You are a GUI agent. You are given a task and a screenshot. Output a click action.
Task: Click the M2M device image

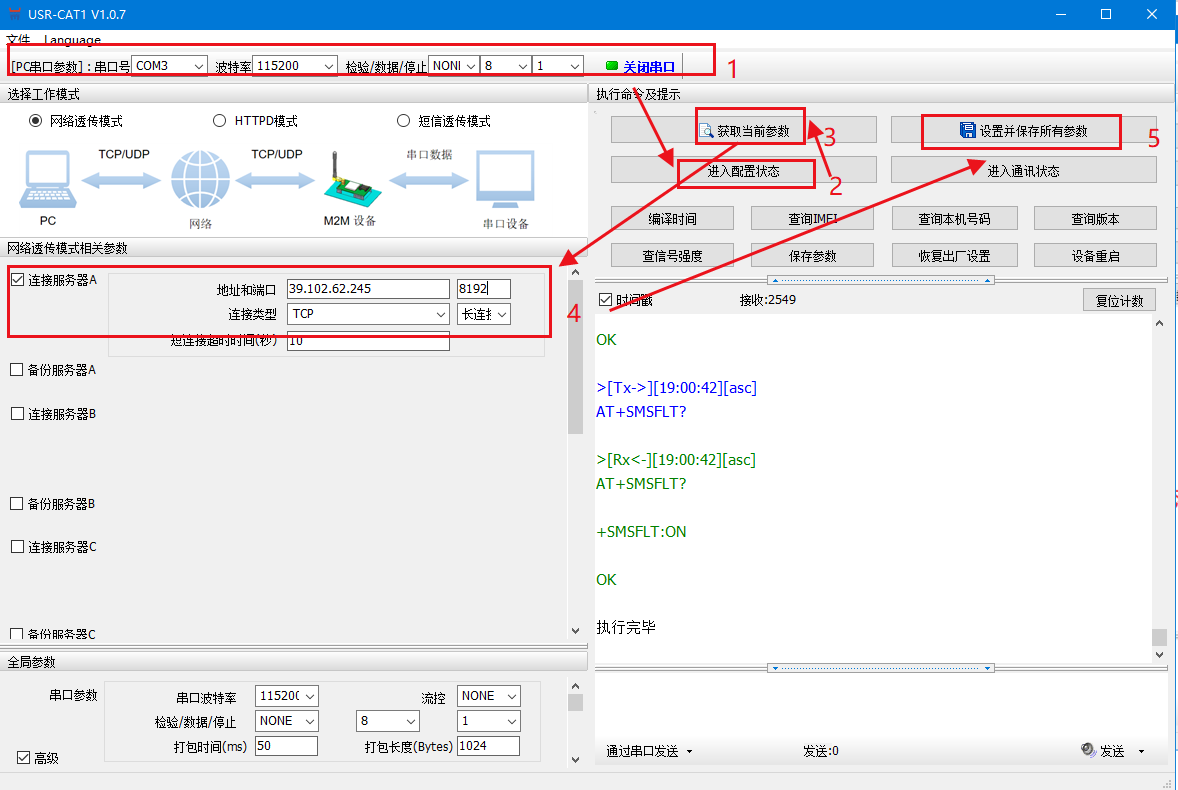349,181
